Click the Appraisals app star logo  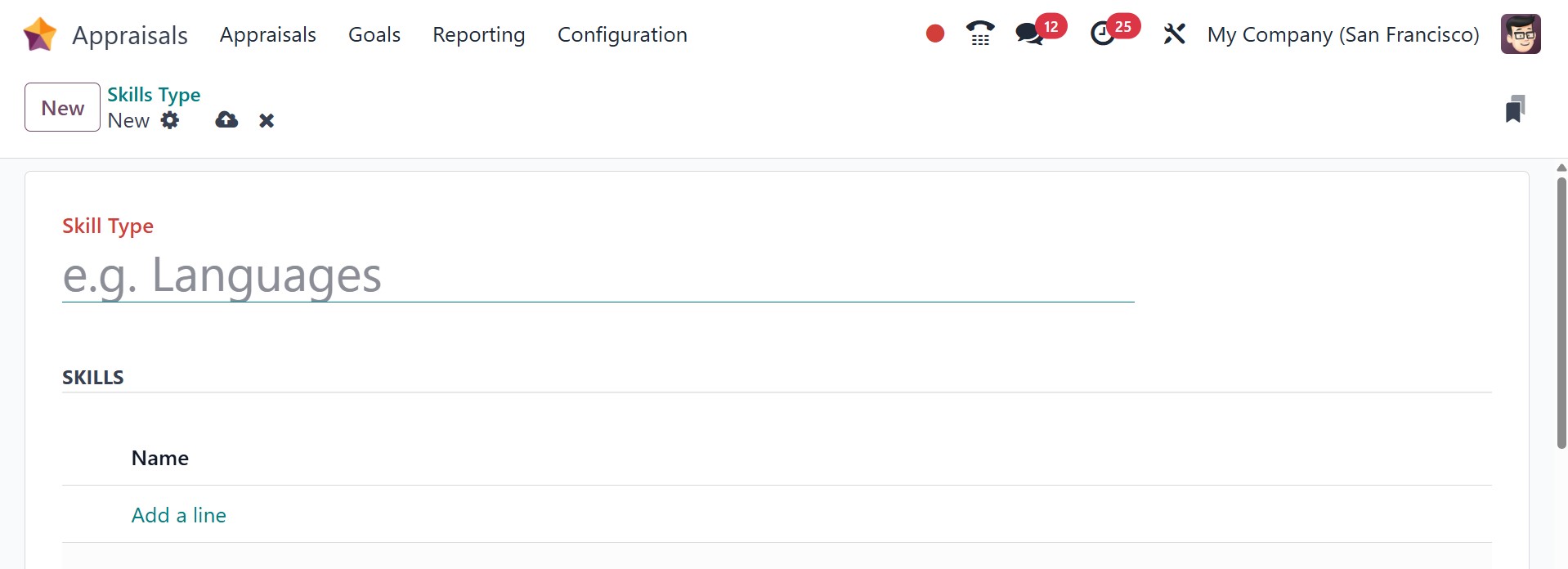[40, 34]
